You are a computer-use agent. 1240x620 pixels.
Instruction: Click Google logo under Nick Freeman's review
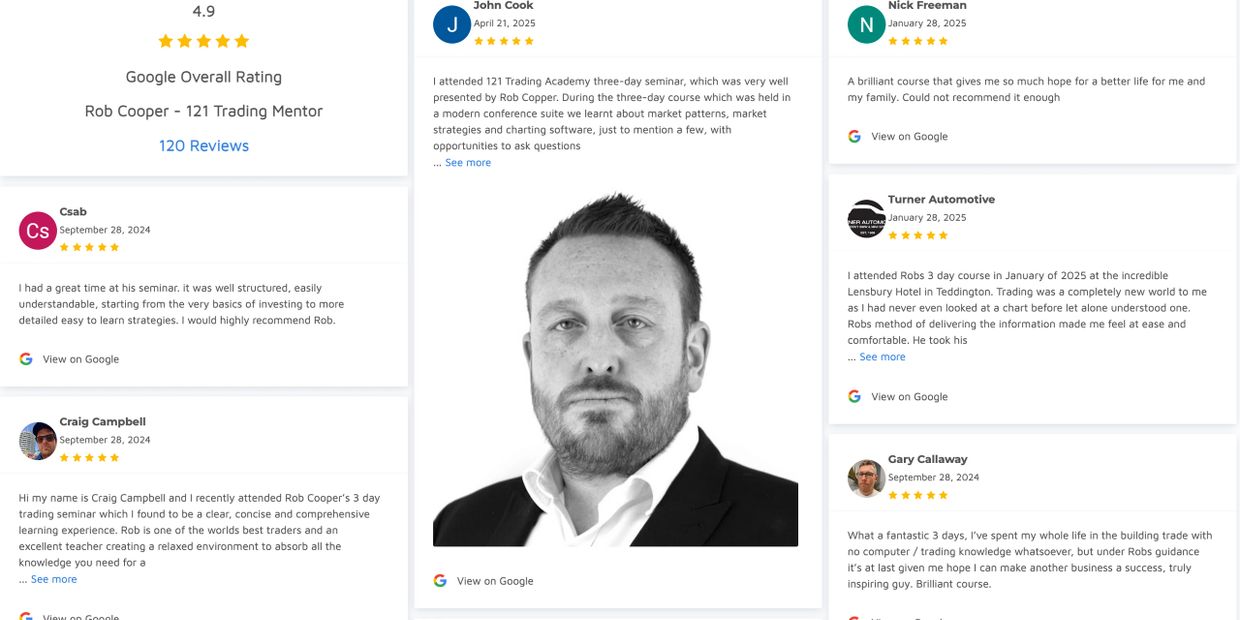tap(854, 136)
